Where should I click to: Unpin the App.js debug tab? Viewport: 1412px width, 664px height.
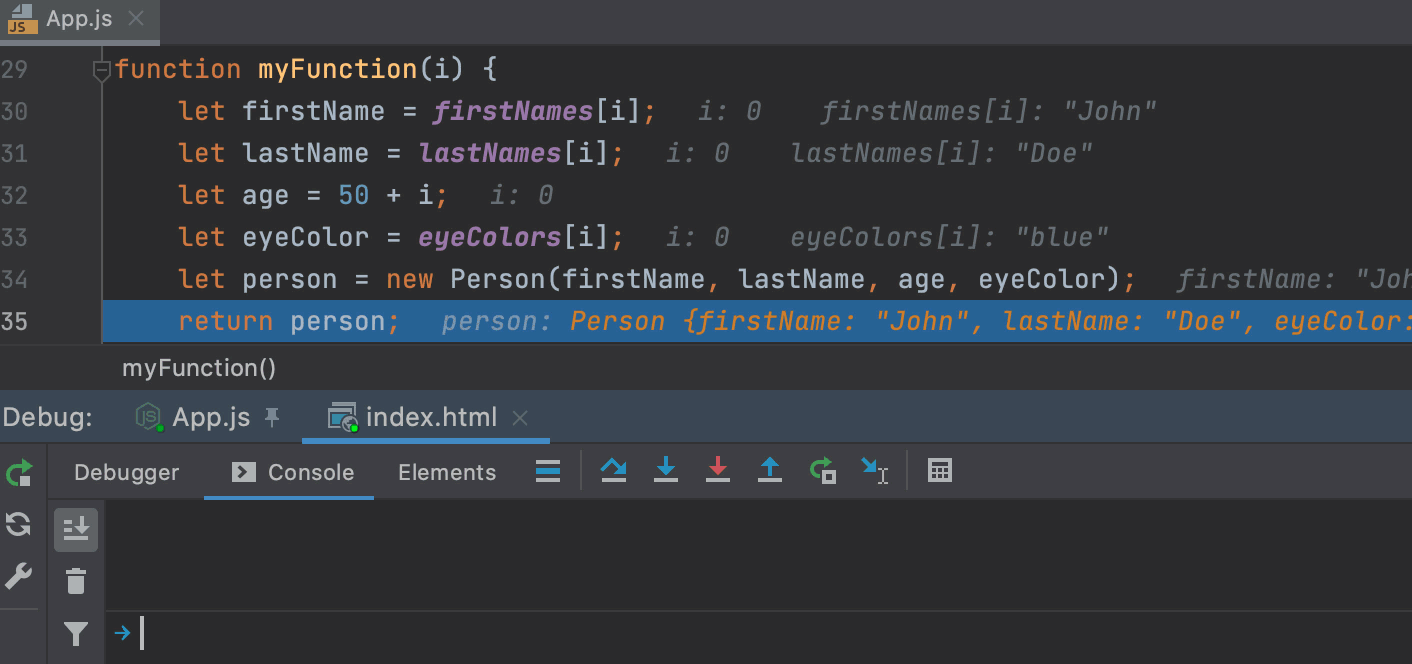(270, 417)
